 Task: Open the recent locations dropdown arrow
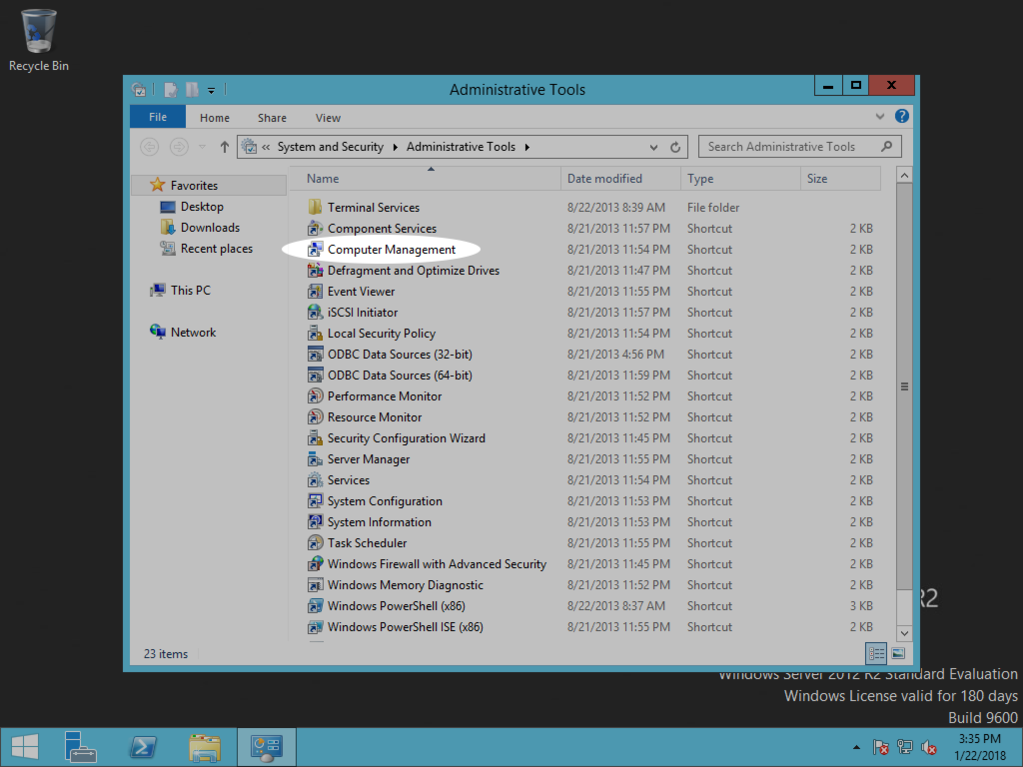[x=203, y=147]
